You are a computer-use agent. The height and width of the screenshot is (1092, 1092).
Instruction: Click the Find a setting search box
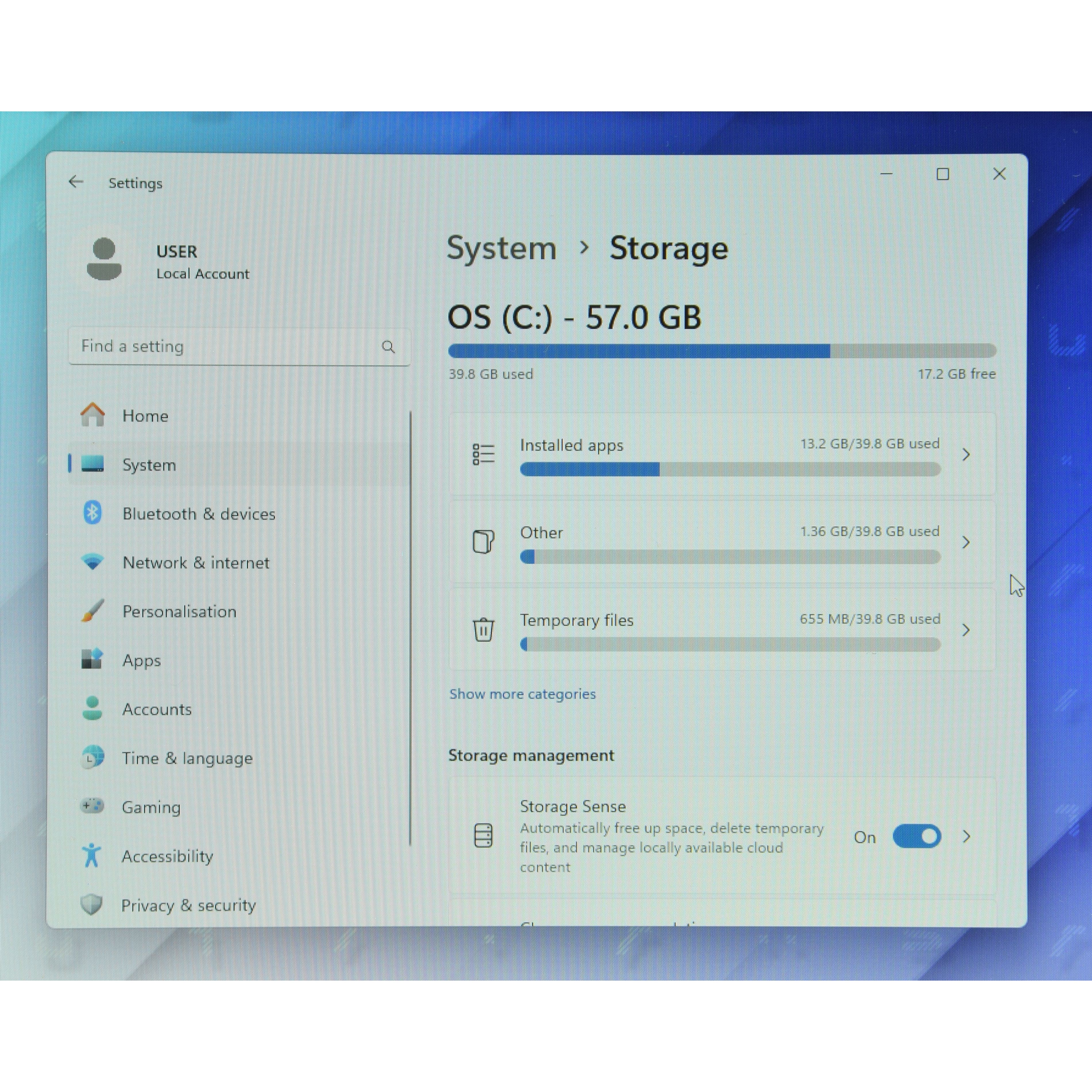coord(239,346)
